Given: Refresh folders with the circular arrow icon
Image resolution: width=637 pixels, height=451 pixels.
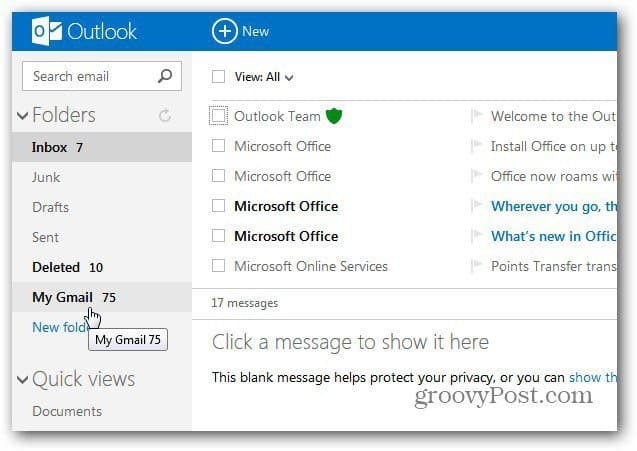Looking at the screenshot, I should tap(165, 115).
